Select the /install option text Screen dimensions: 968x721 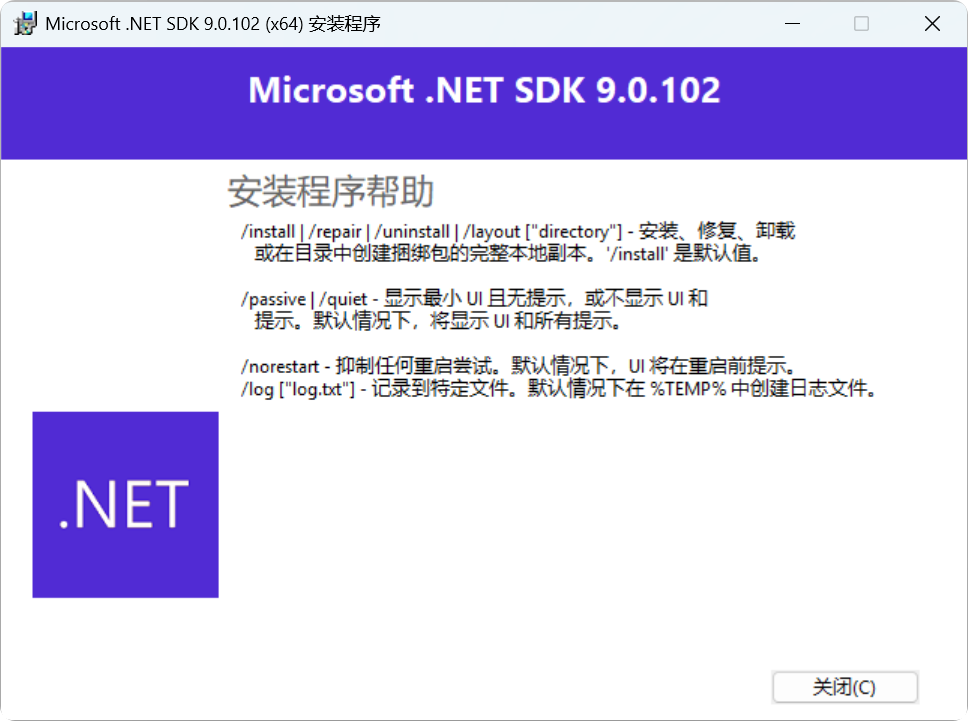(x=268, y=231)
